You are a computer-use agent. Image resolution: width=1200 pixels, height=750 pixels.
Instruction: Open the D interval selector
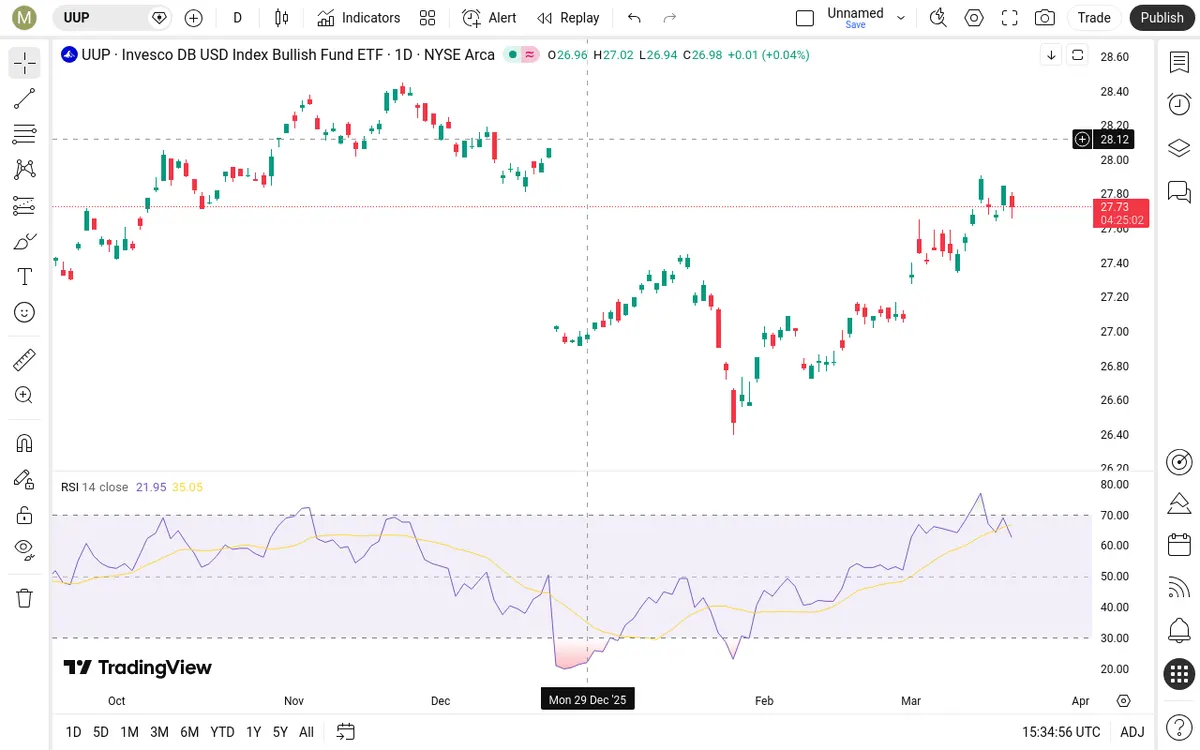(x=238, y=18)
